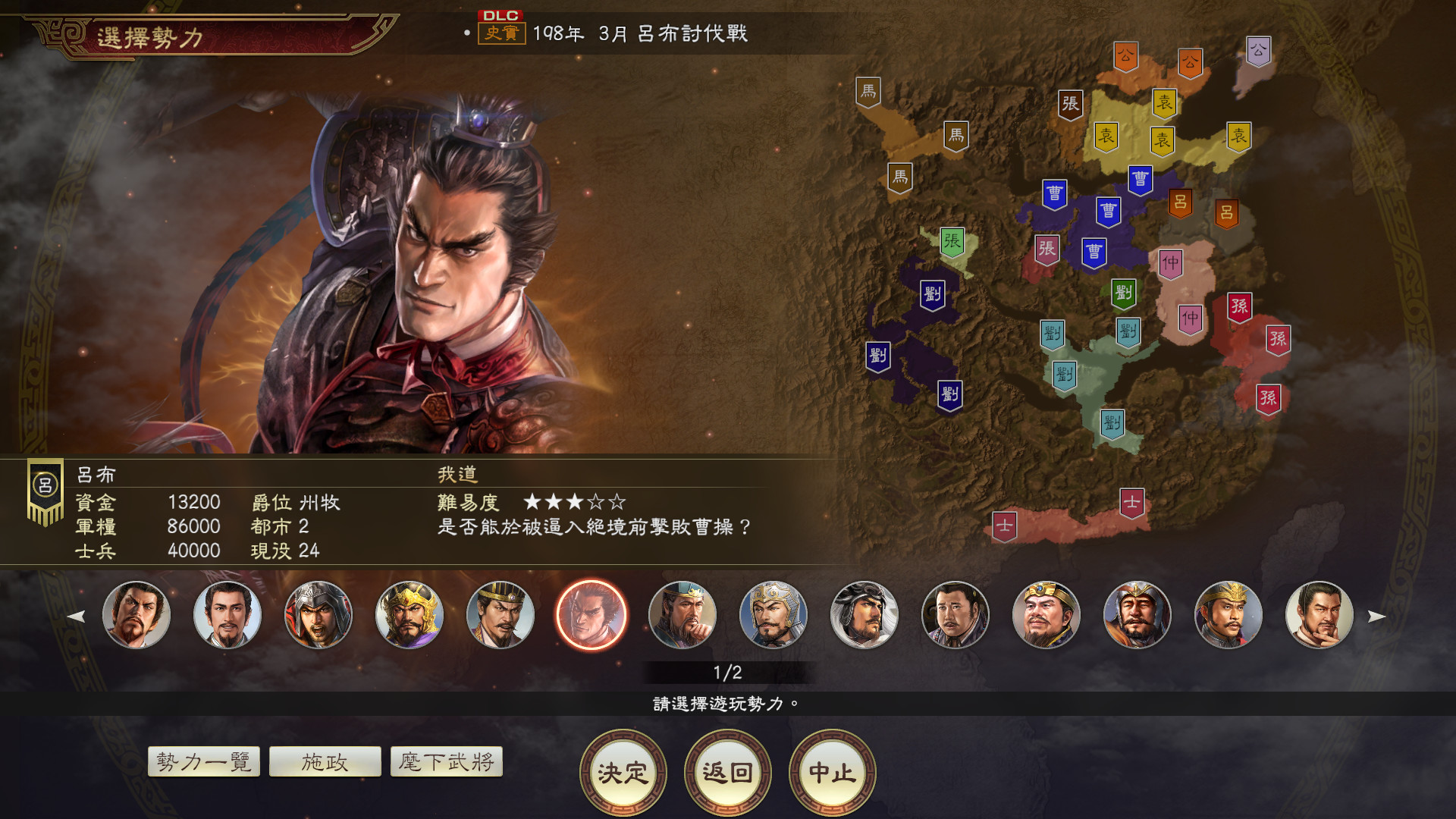Click the white 公 flag in the northeast
The height and width of the screenshot is (819, 1456).
coord(1258,52)
